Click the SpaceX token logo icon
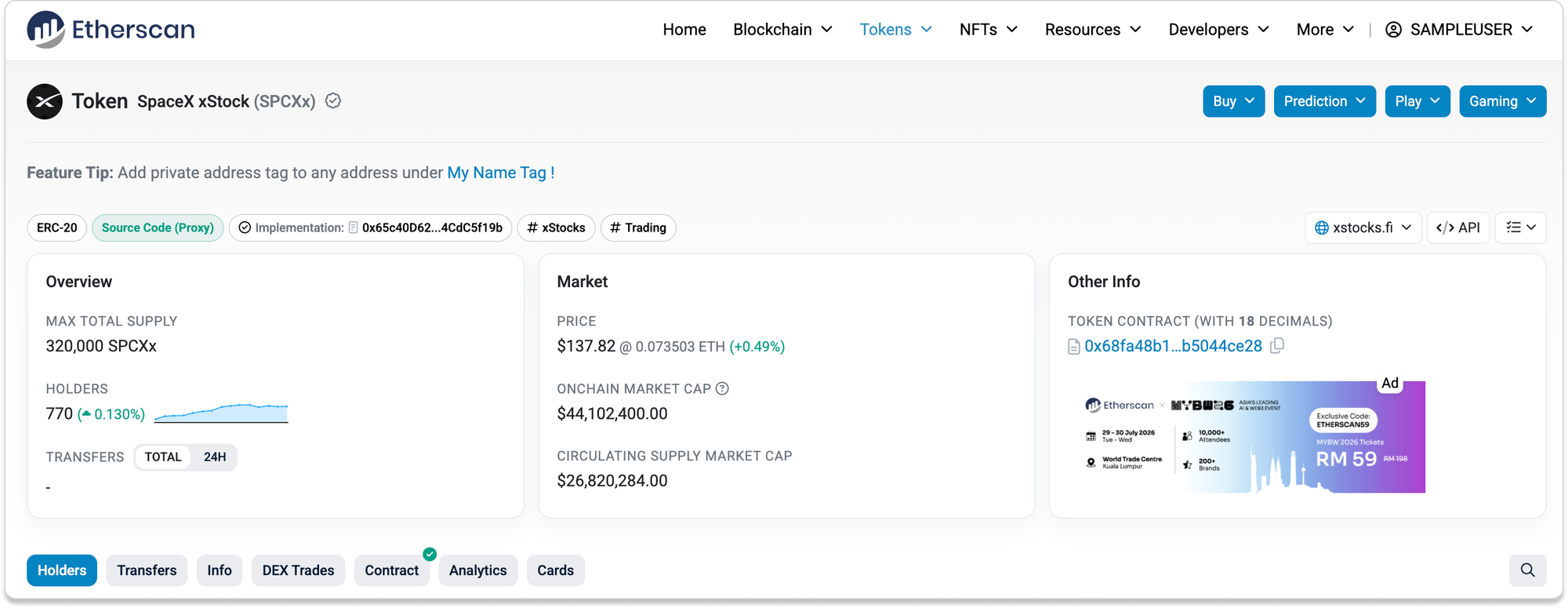Screen dimensions: 1568x608 (x=45, y=101)
